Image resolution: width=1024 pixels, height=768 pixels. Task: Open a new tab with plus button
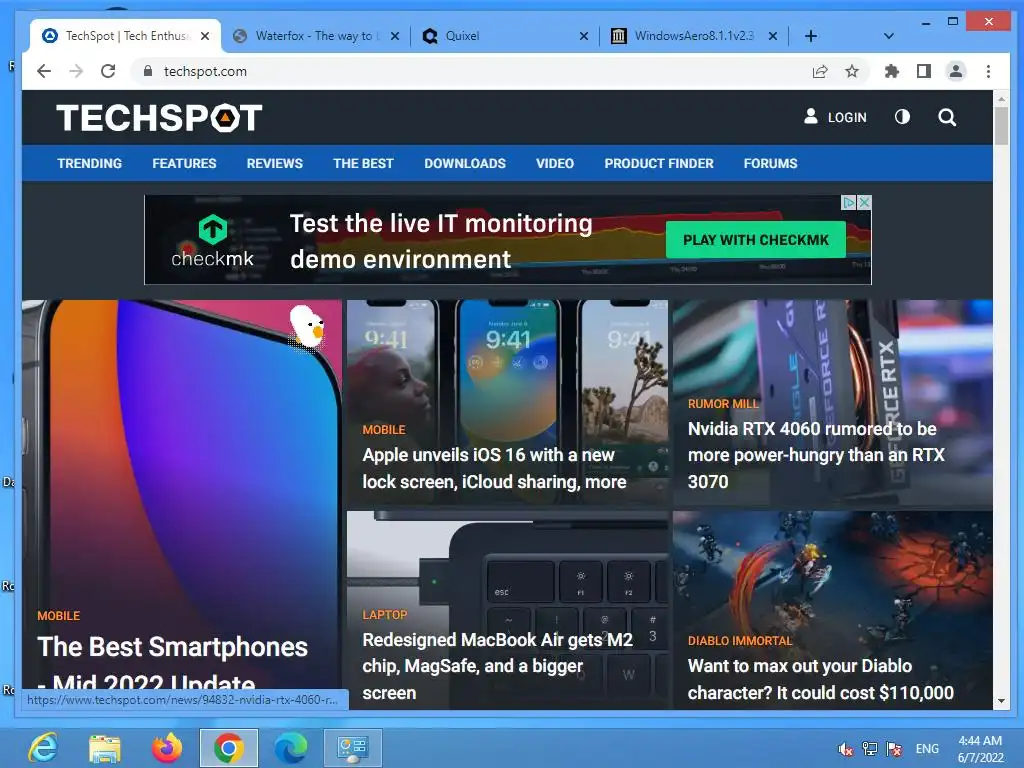click(x=810, y=36)
